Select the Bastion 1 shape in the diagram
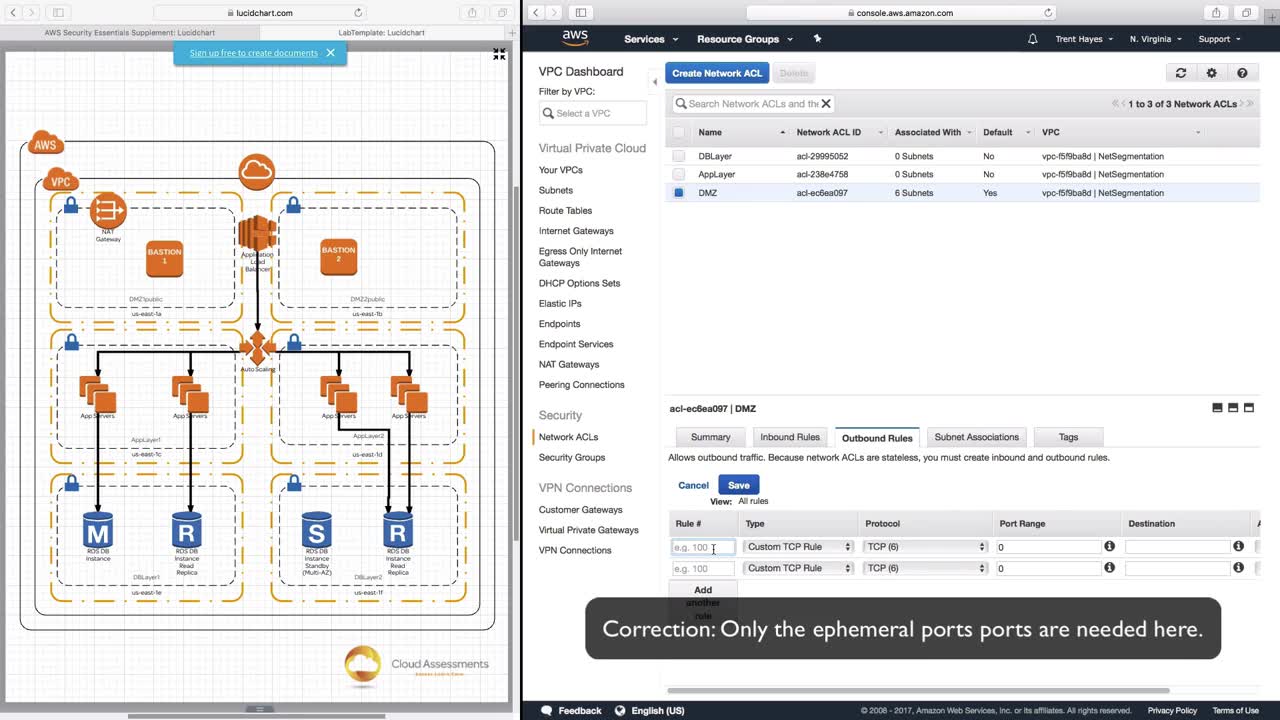Image resolution: width=1280 pixels, height=720 pixels. click(165, 258)
